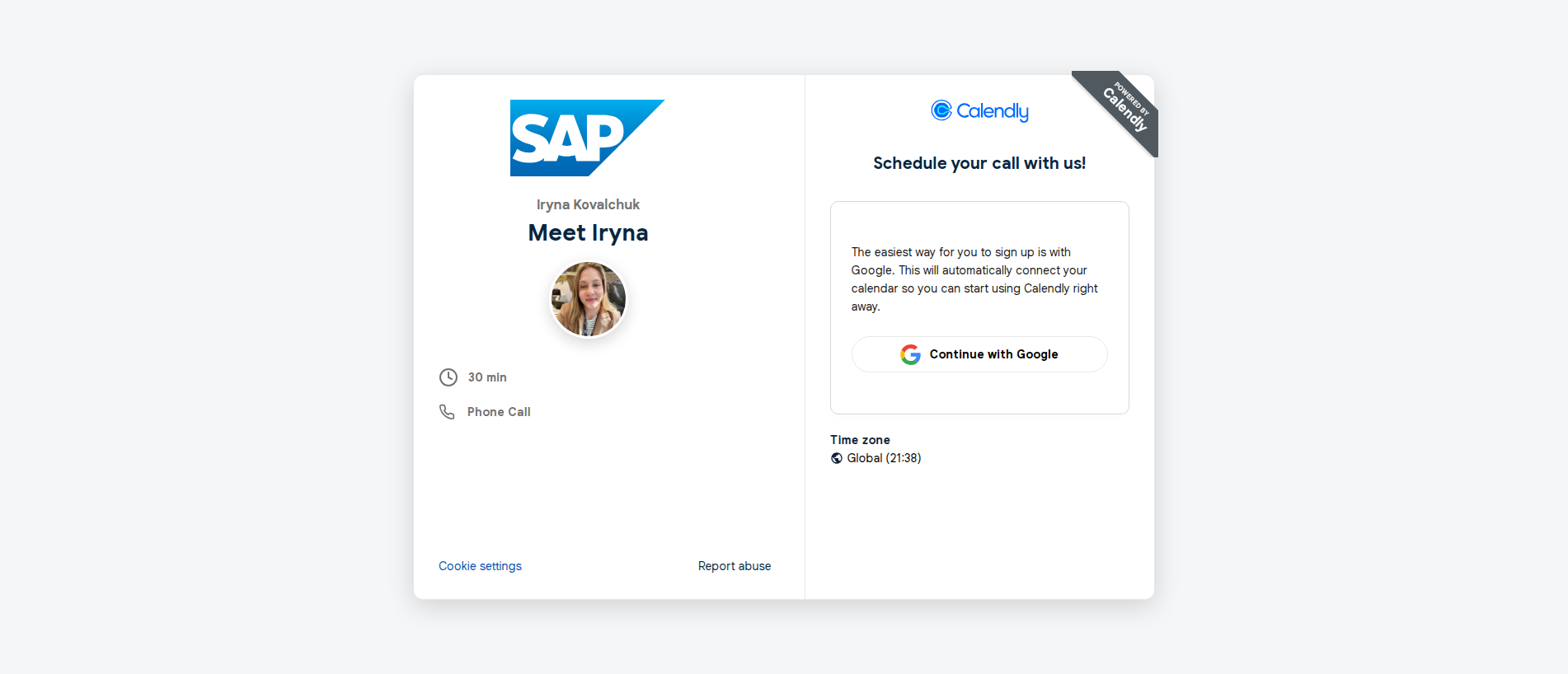Click the Time zone label
This screenshot has height=674, width=1568.
pyautogui.click(x=860, y=440)
